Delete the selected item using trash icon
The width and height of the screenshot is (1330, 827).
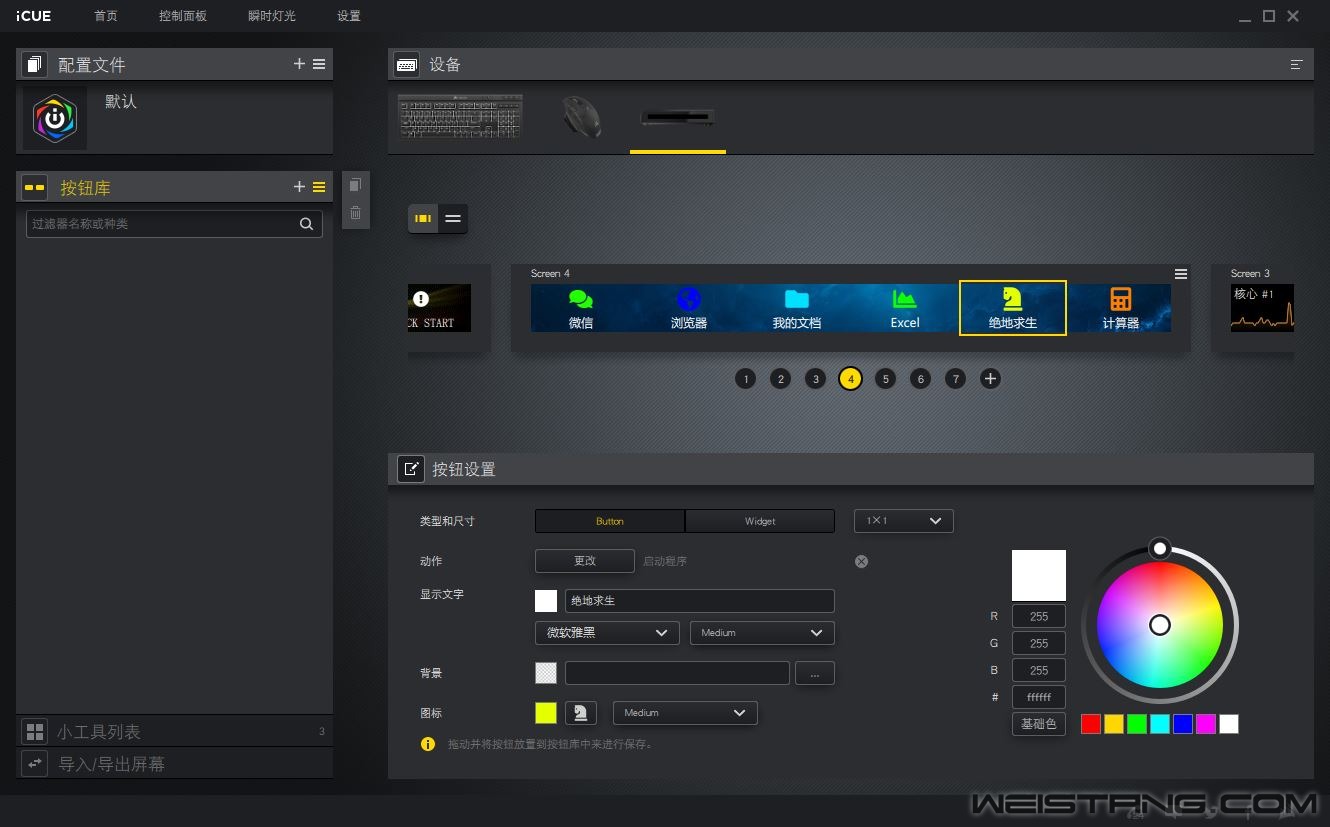[355, 213]
